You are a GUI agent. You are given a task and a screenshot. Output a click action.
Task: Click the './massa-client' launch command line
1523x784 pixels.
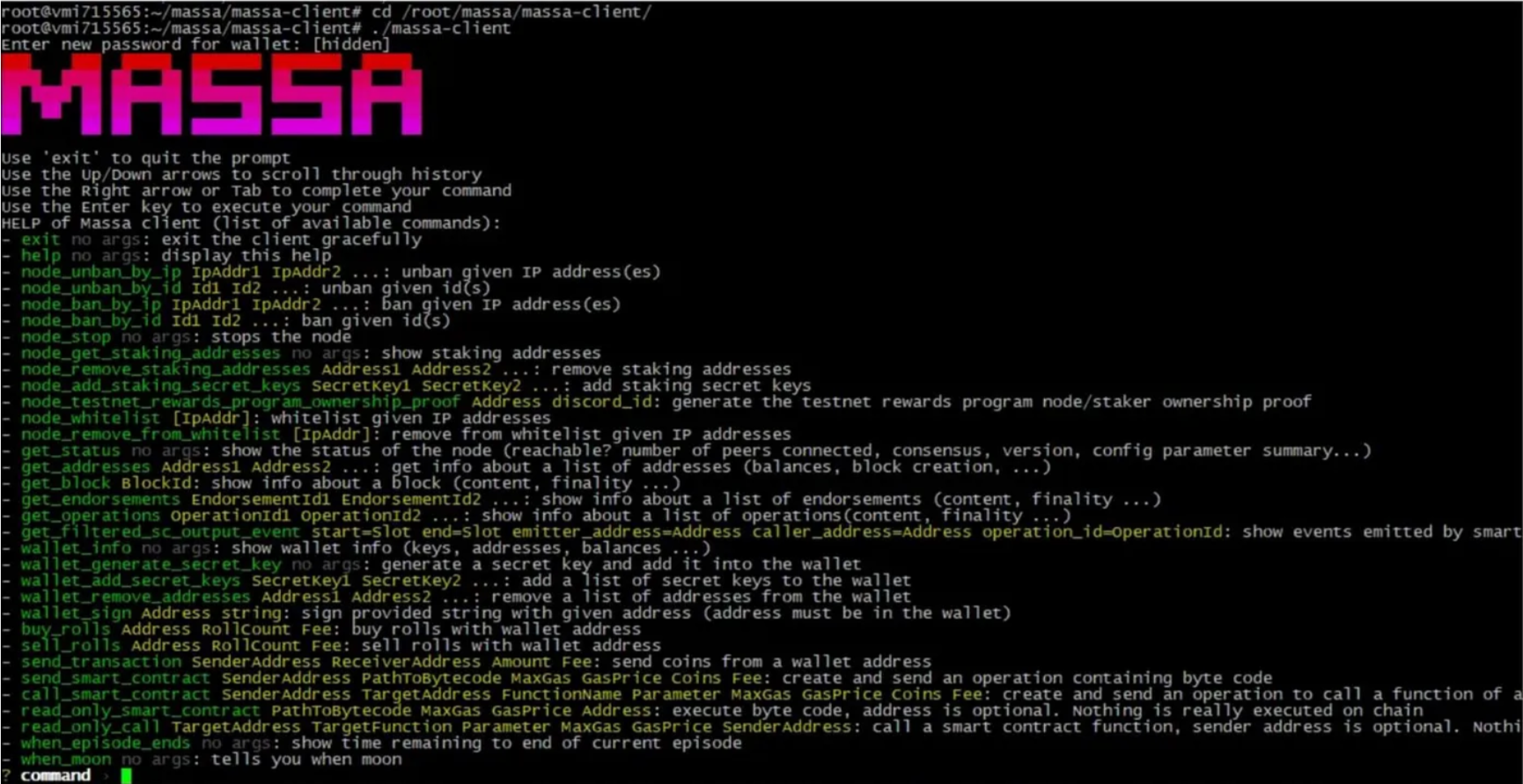click(x=255, y=28)
